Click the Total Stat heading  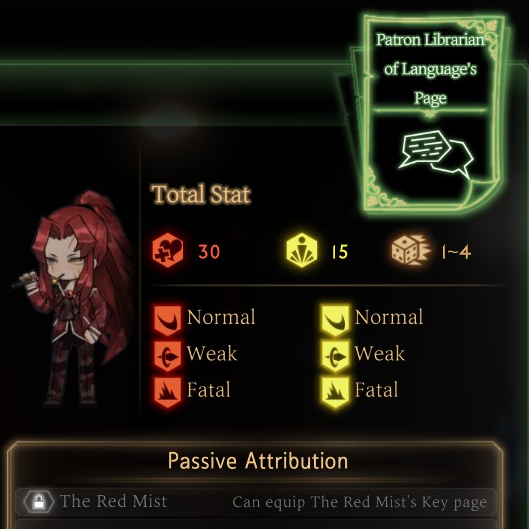201,194
